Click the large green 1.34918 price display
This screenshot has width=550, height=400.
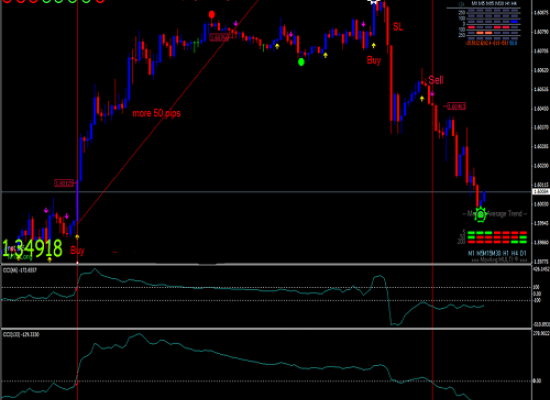[32, 248]
